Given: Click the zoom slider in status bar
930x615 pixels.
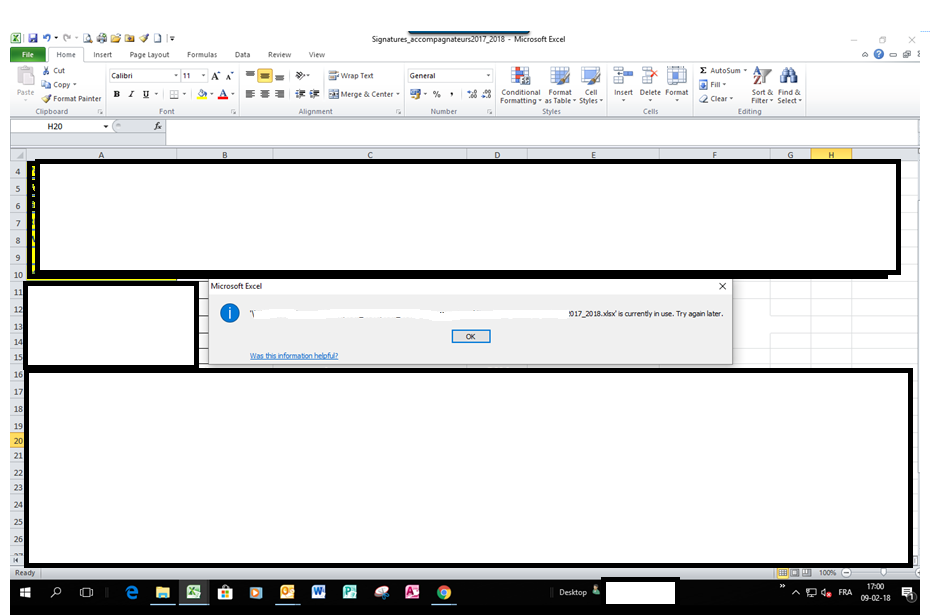Looking at the screenshot, I should point(883,572).
